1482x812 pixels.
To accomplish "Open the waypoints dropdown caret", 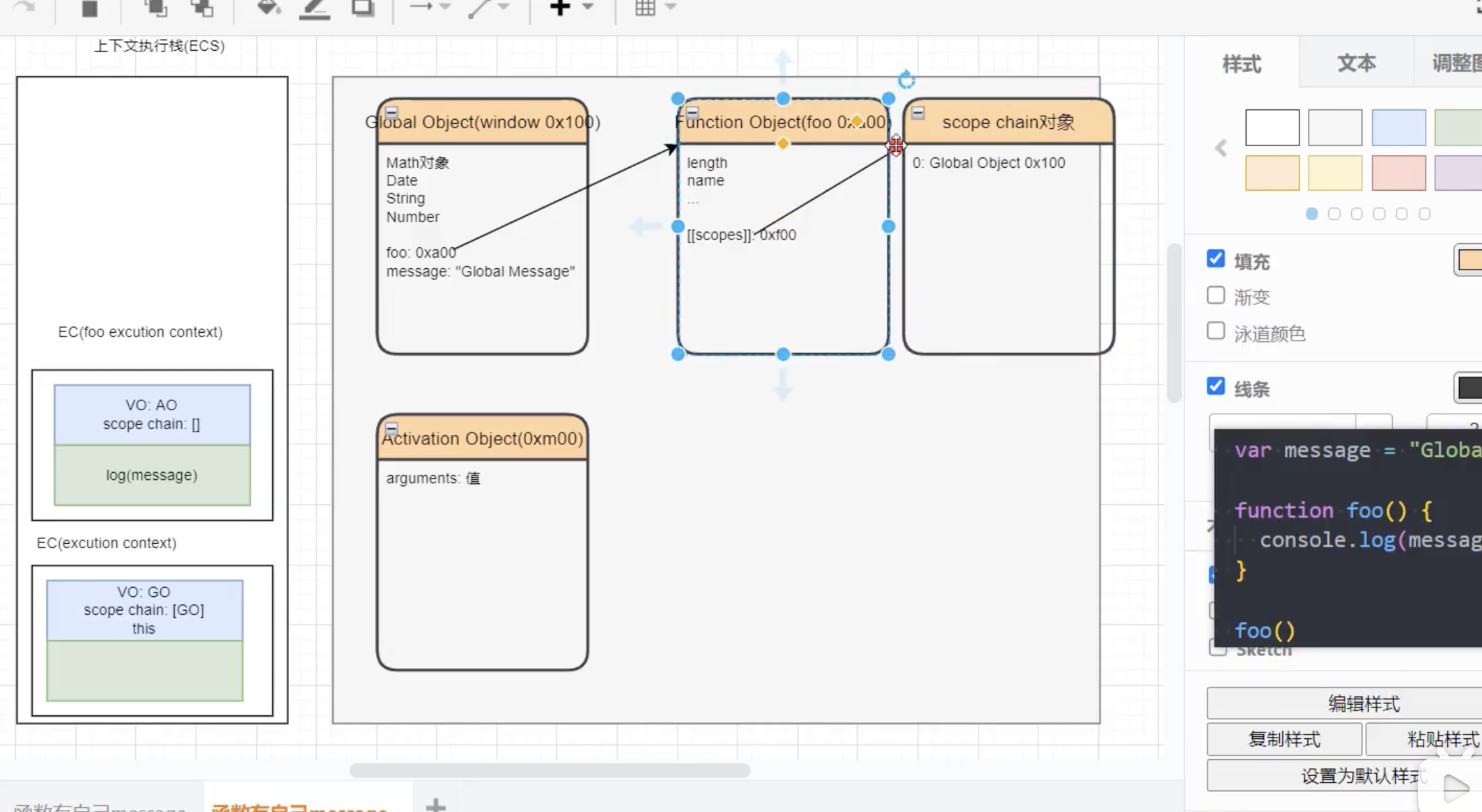I will click(x=504, y=7).
